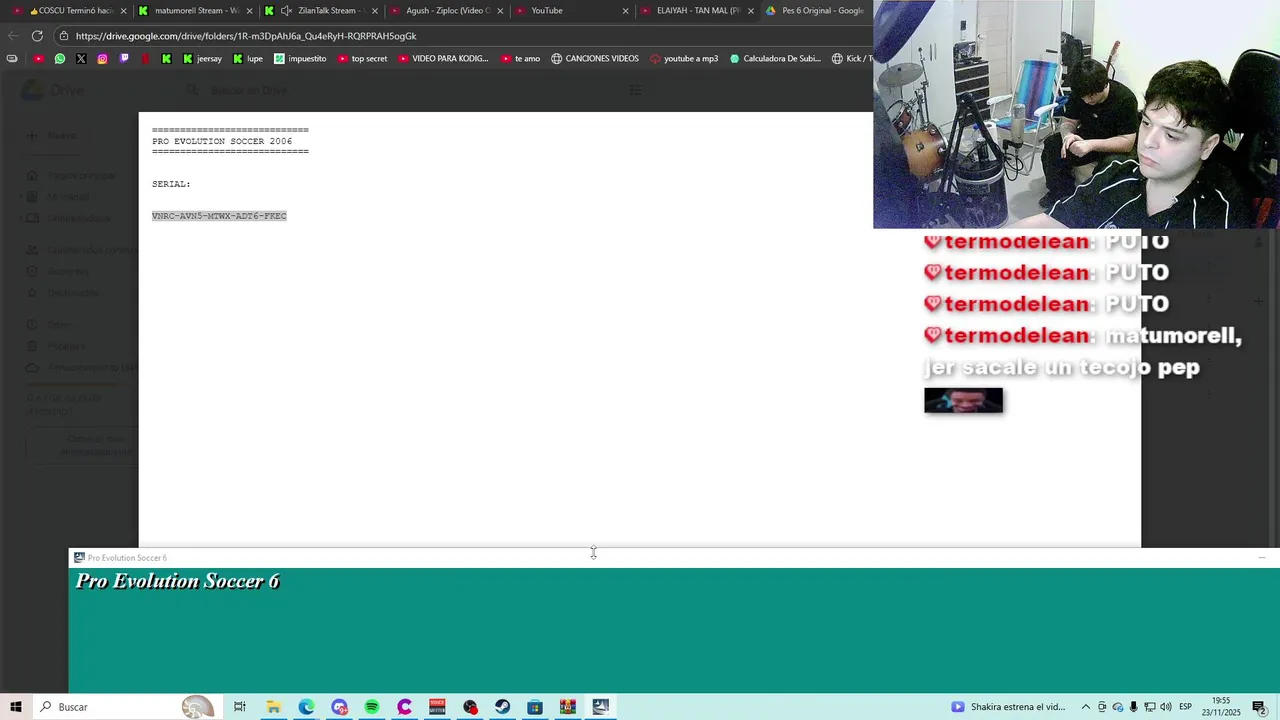Click the PRO EVOLUTION SOCCER 2006 heading text
The width and height of the screenshot is (1280, 720).
pyautogui.click(x=222, y=141)
